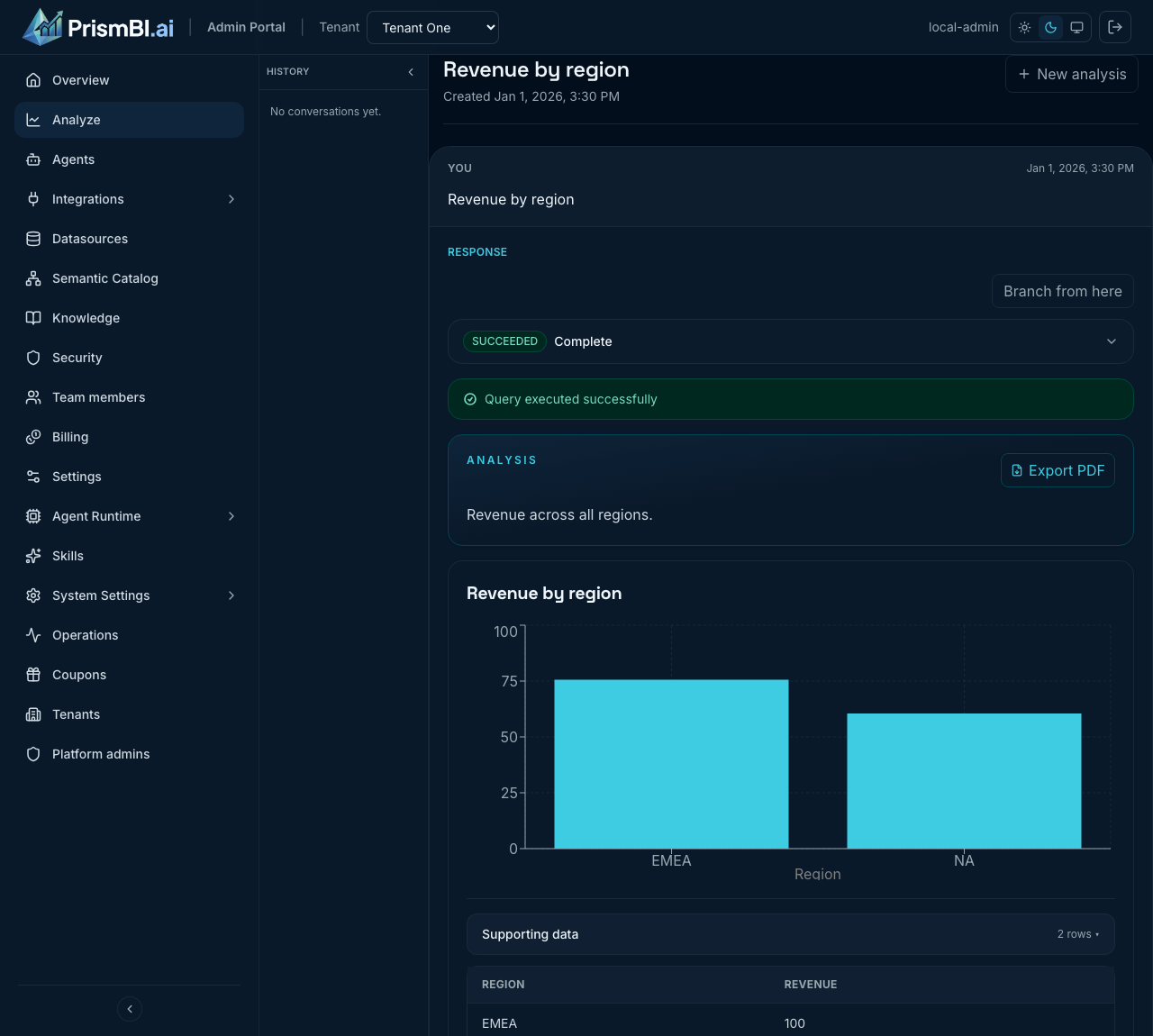The image size is (1153, 1036).
Task: Click the REVENUE column header
Action: pyautogui.click(x=811, y=985)
